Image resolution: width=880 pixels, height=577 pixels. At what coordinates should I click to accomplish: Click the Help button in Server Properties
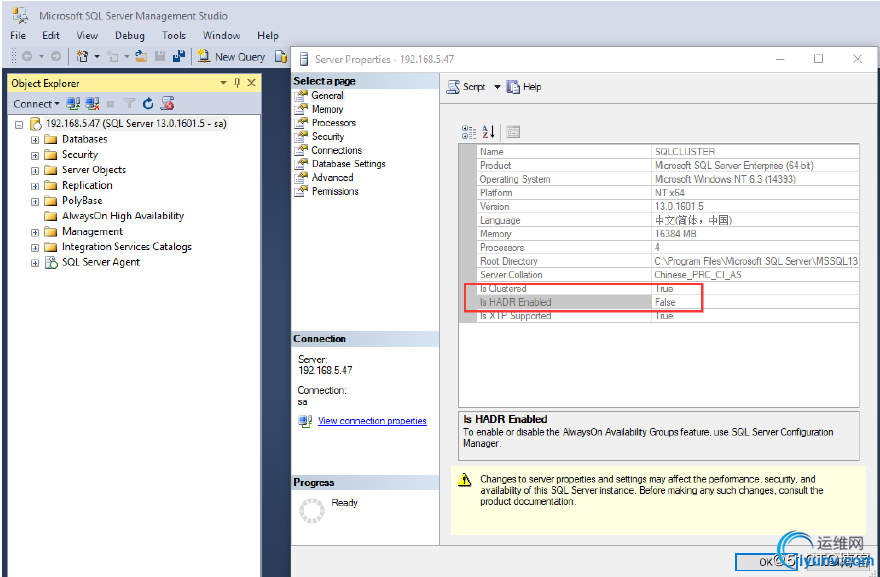point(524,87)
